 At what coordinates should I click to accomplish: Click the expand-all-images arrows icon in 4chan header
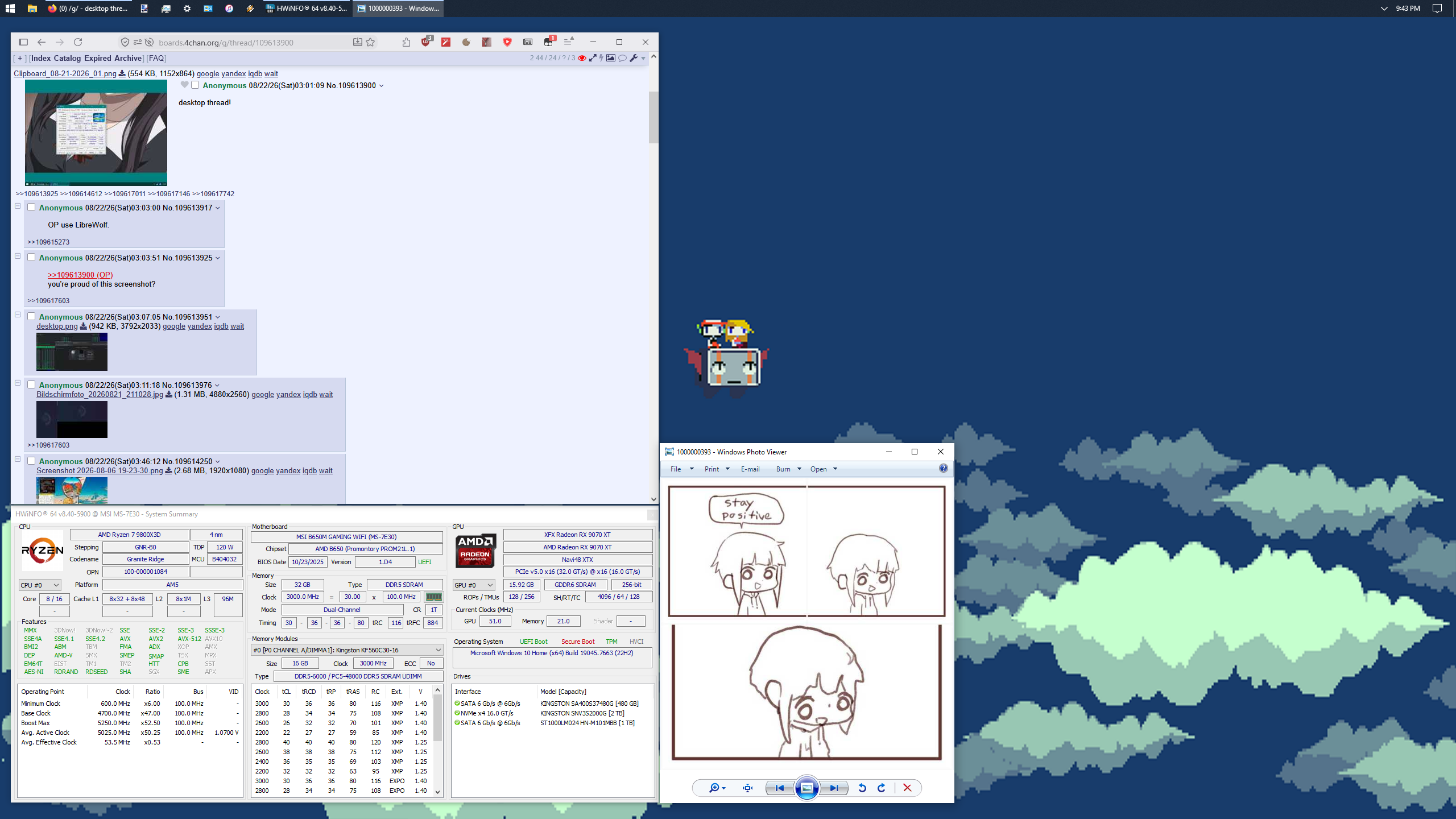[x=593, y=58]
